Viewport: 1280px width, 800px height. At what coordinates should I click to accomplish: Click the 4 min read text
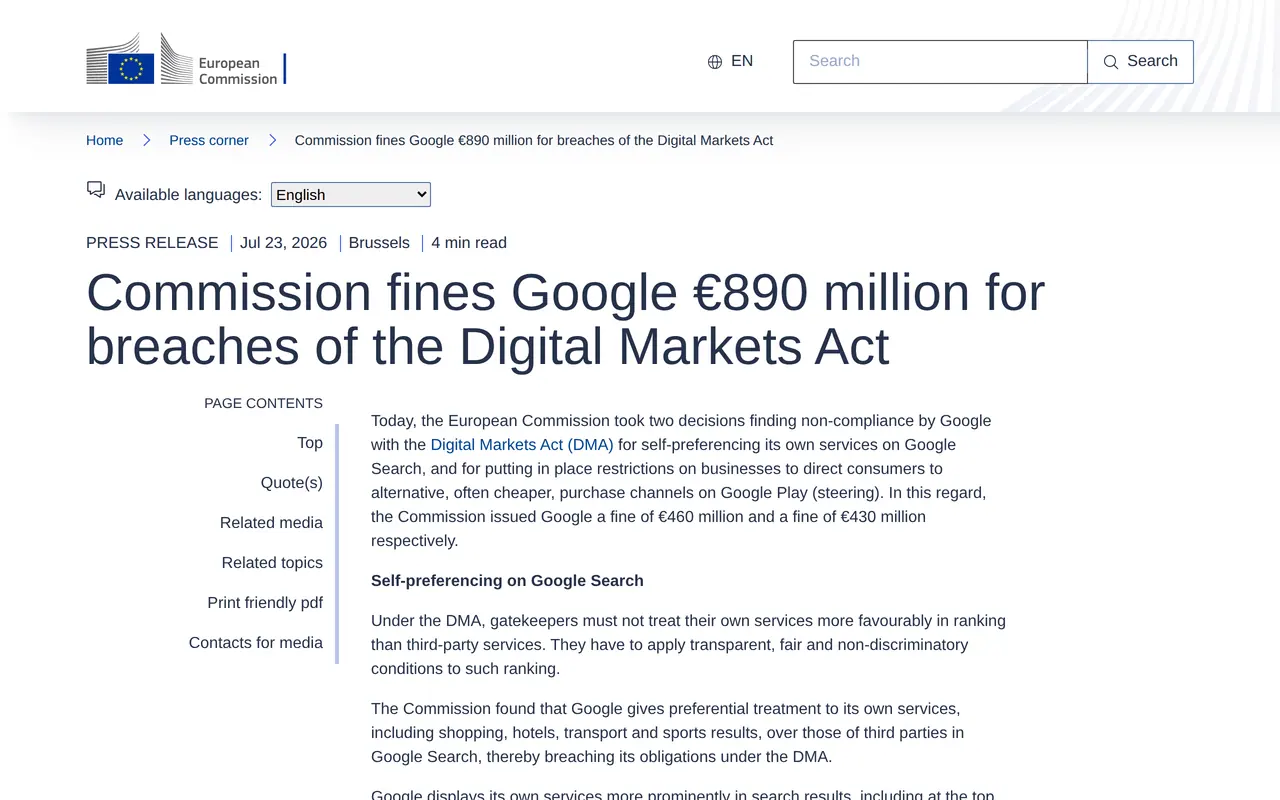pos(469,243)
